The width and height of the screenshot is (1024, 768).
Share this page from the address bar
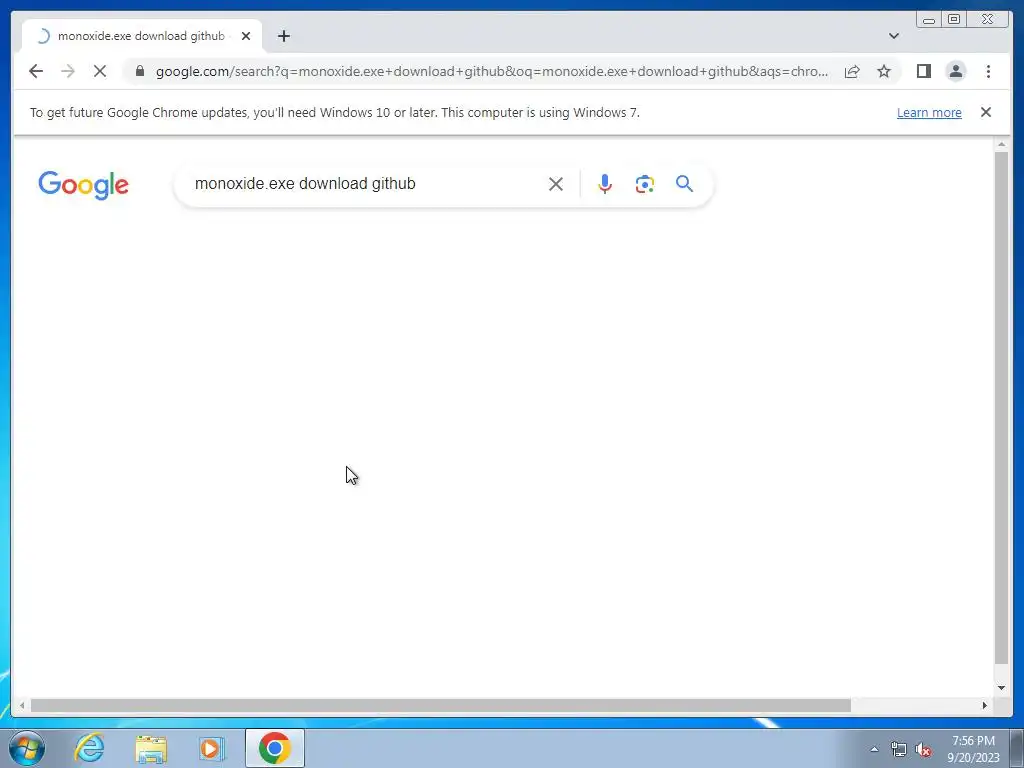tap(852, 71)
